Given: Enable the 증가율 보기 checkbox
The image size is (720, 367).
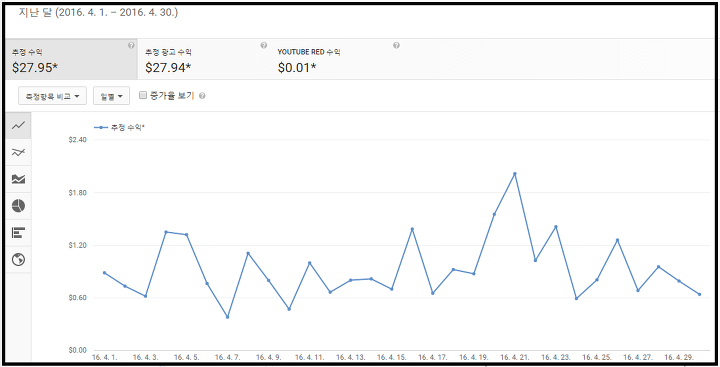Looking at the screenshot, I should tap(143, 95).
